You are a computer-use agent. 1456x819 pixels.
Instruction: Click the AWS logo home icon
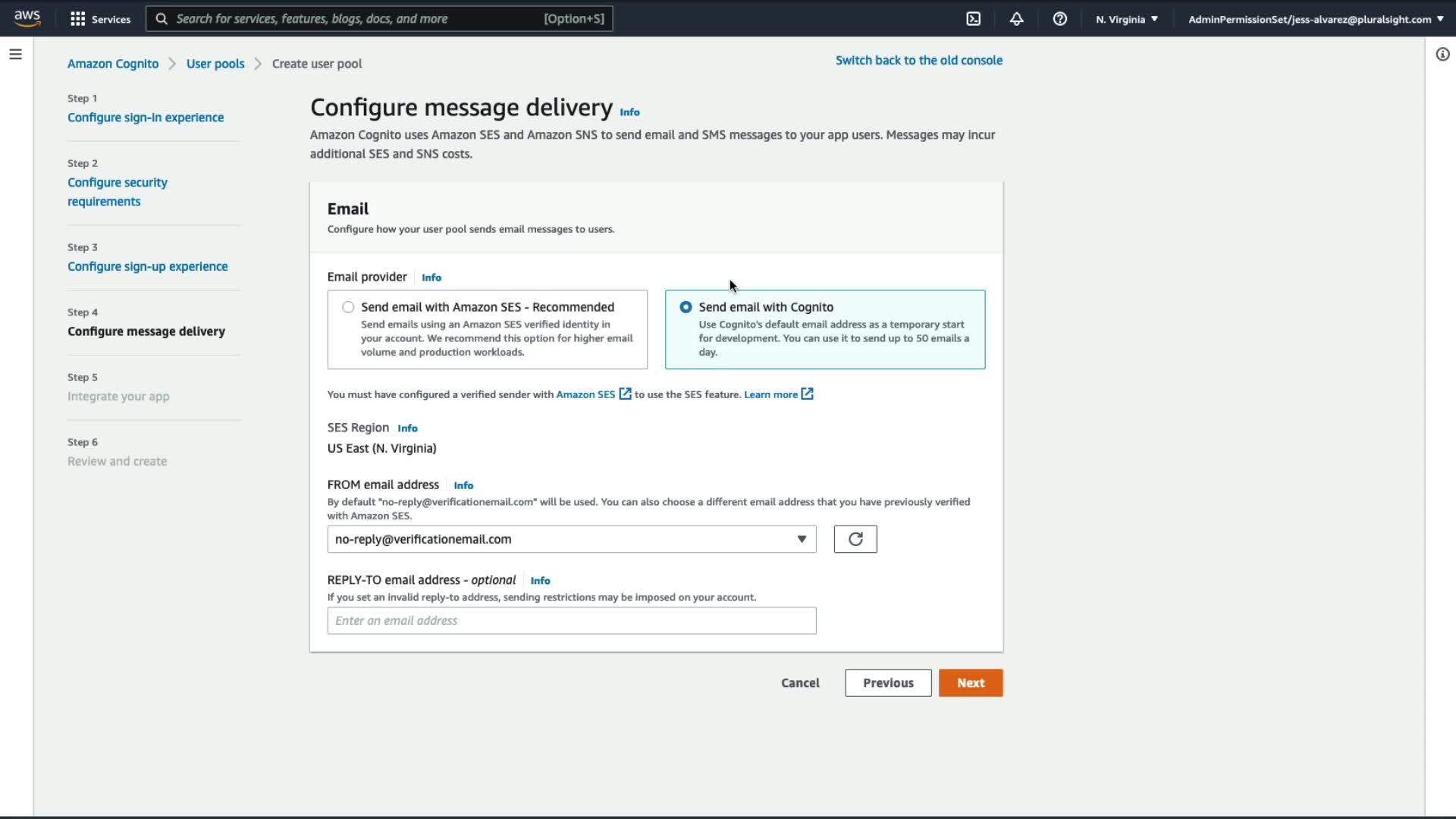point(27,18)
